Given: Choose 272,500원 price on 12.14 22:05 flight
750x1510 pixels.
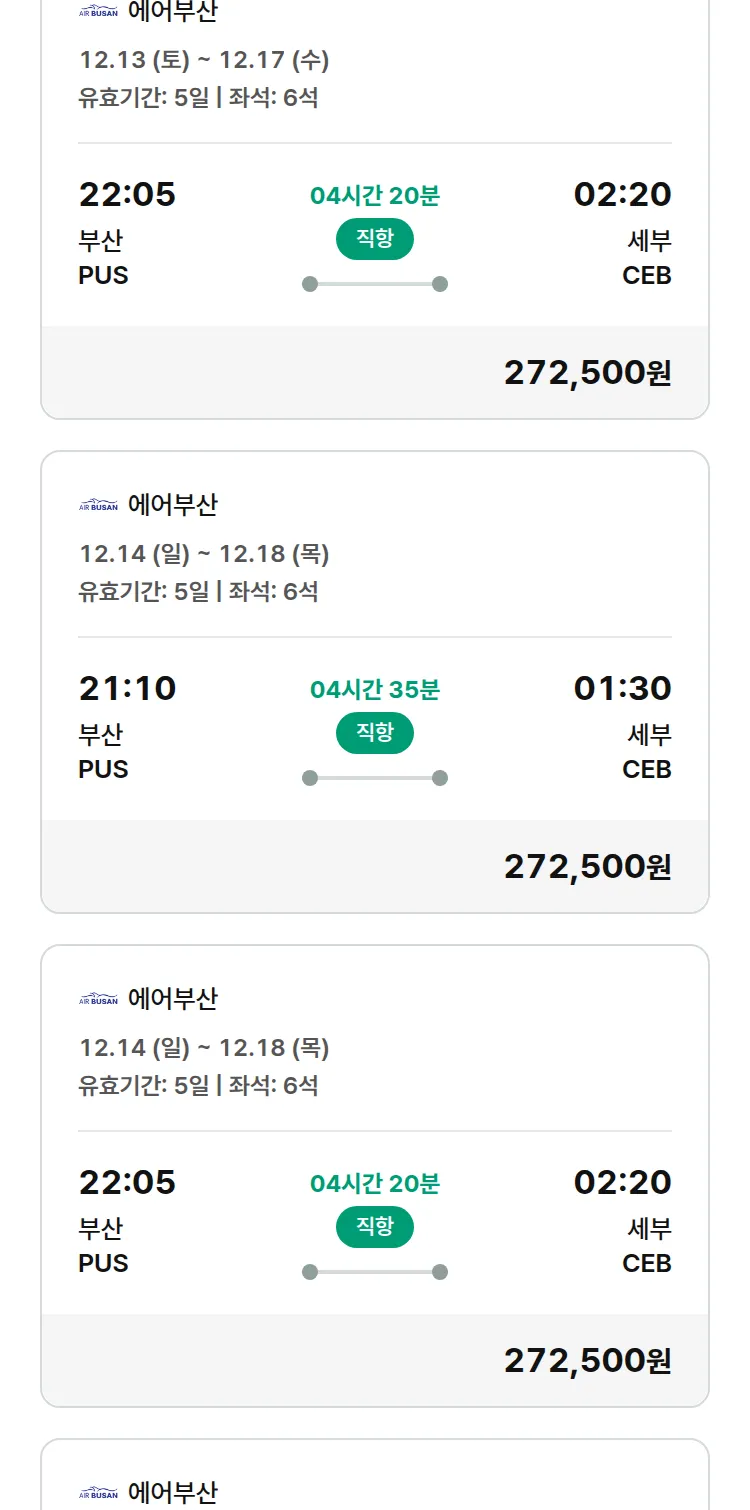Looking at the screenshot, I should (587, 1361).
